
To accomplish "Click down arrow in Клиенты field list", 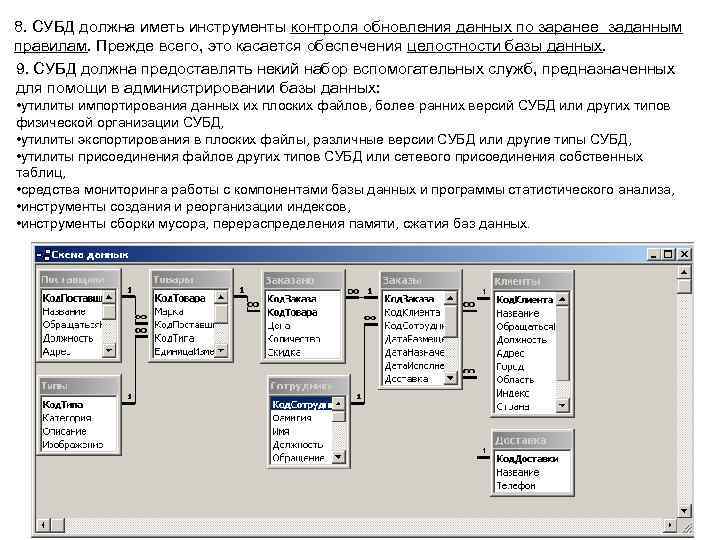I will (562, 405).
